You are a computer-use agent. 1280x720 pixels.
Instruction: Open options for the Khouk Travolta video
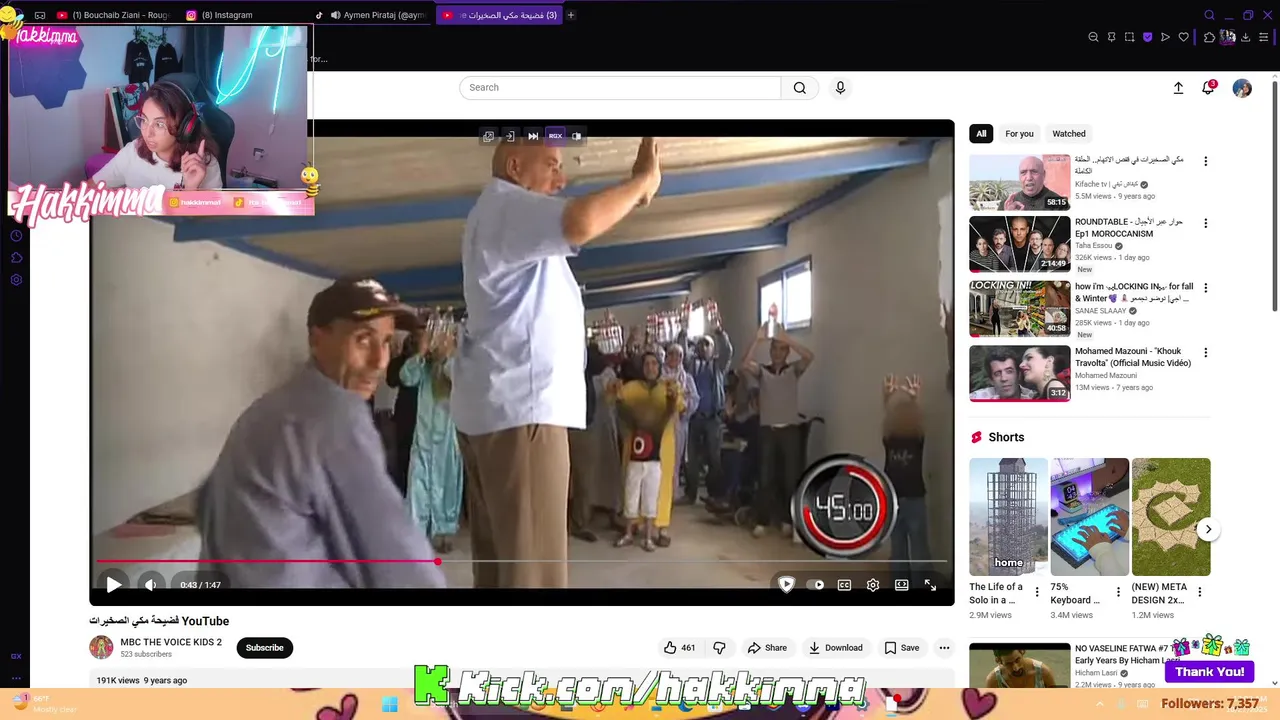pyautogui.click(x=1205, y=353)
